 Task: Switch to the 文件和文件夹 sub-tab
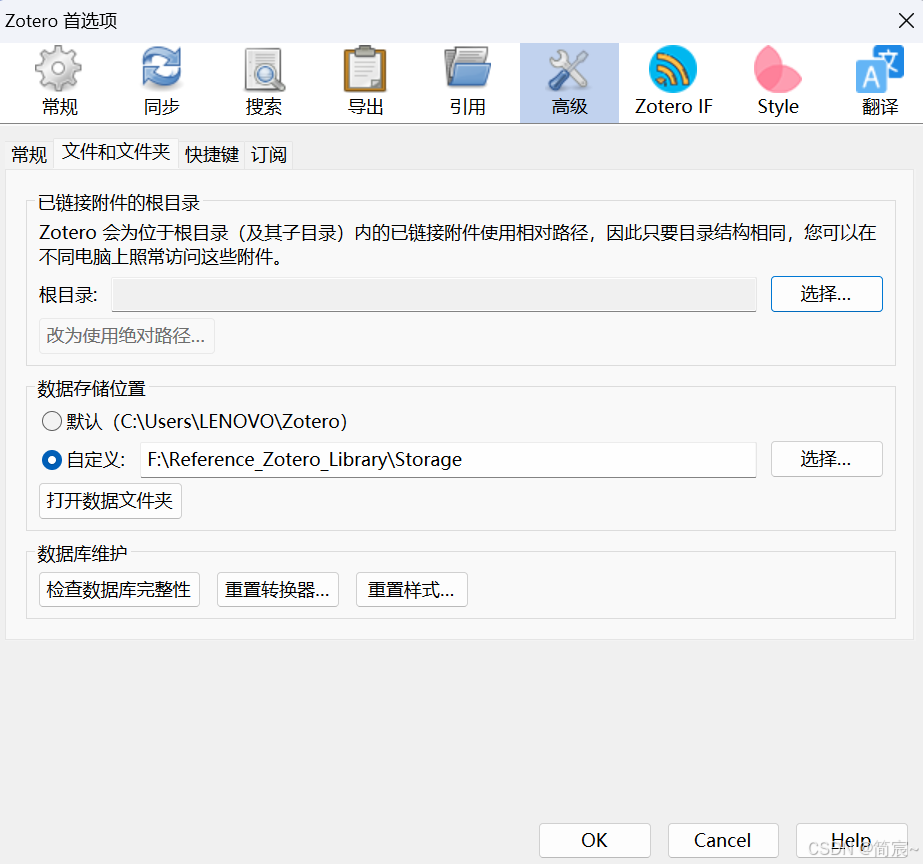tap(116, 152)
